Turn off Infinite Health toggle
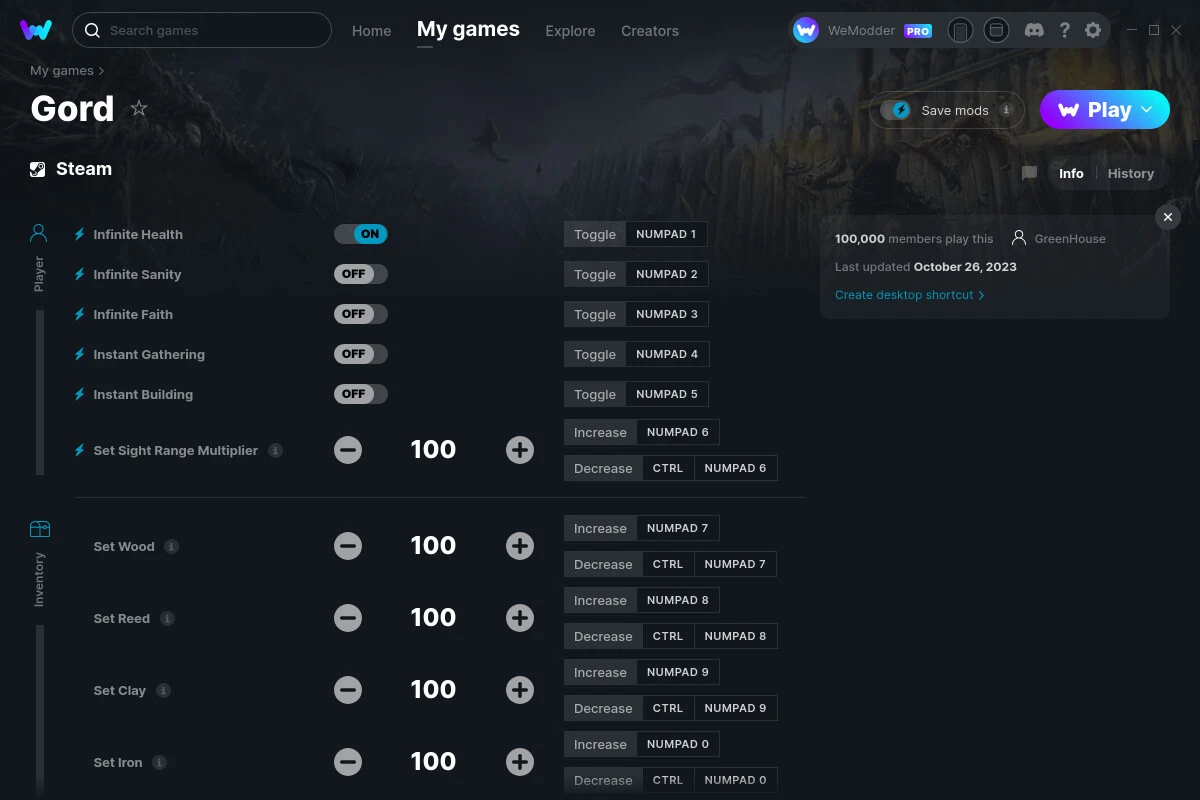 click(361, 234)
